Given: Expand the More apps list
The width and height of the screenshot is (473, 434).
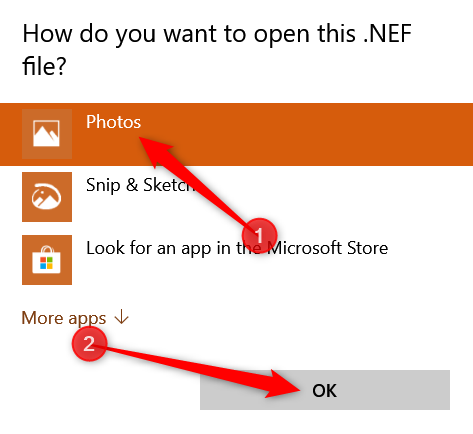Looking at the screenshot, I should point(75,318).
